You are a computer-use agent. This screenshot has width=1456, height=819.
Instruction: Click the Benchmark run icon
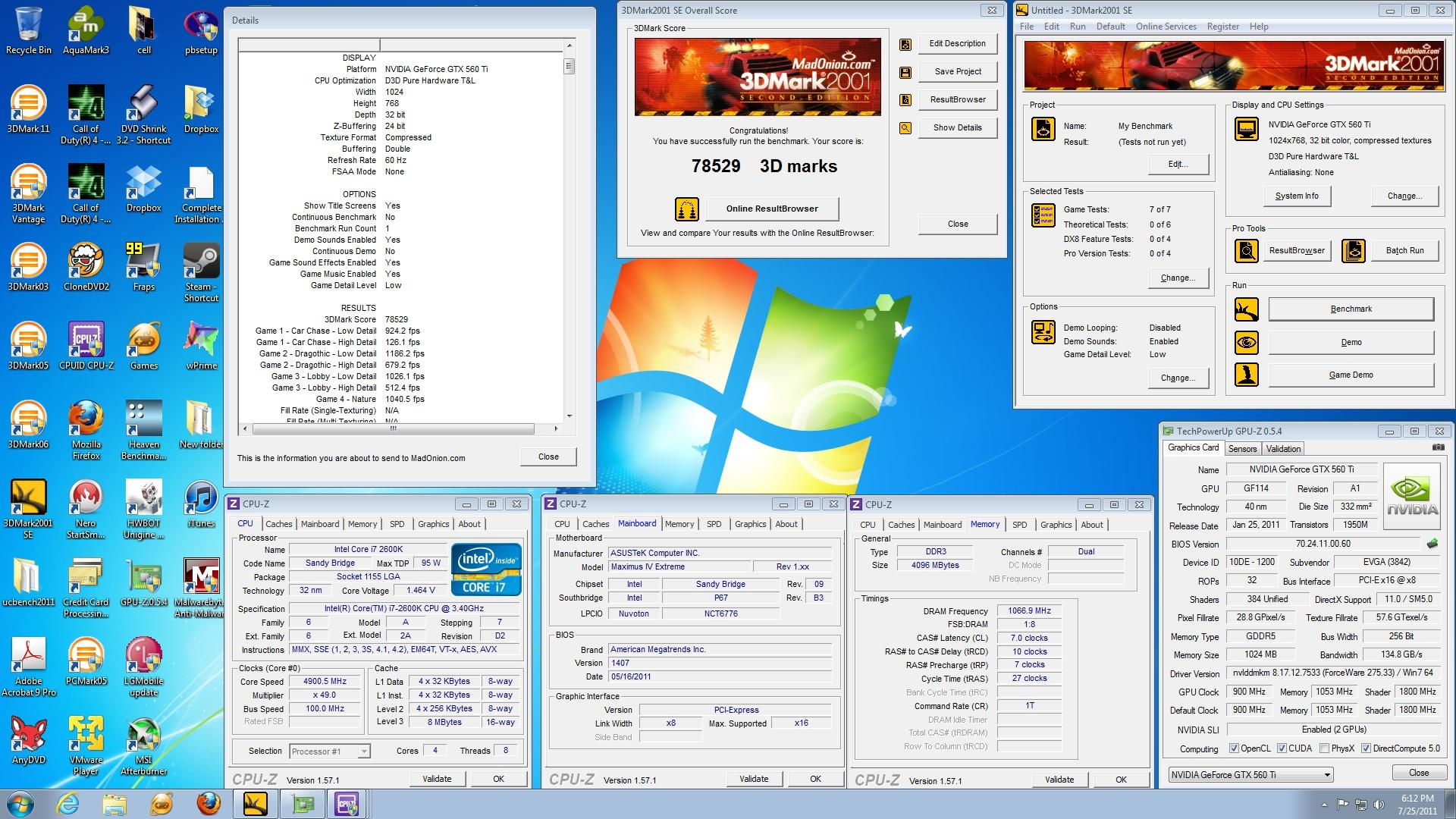tap(1247, 309)
